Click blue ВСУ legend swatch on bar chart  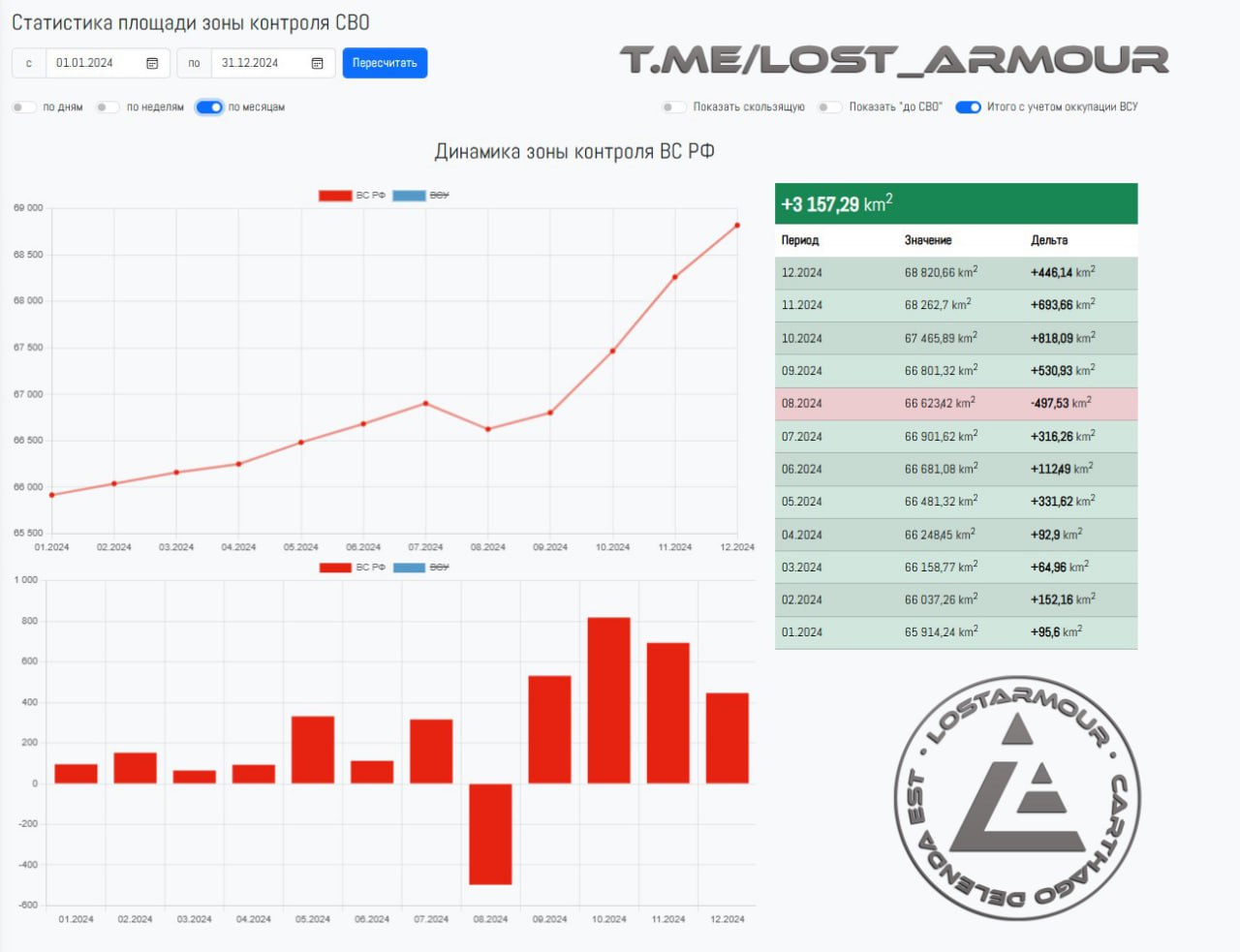pos(409,568)
